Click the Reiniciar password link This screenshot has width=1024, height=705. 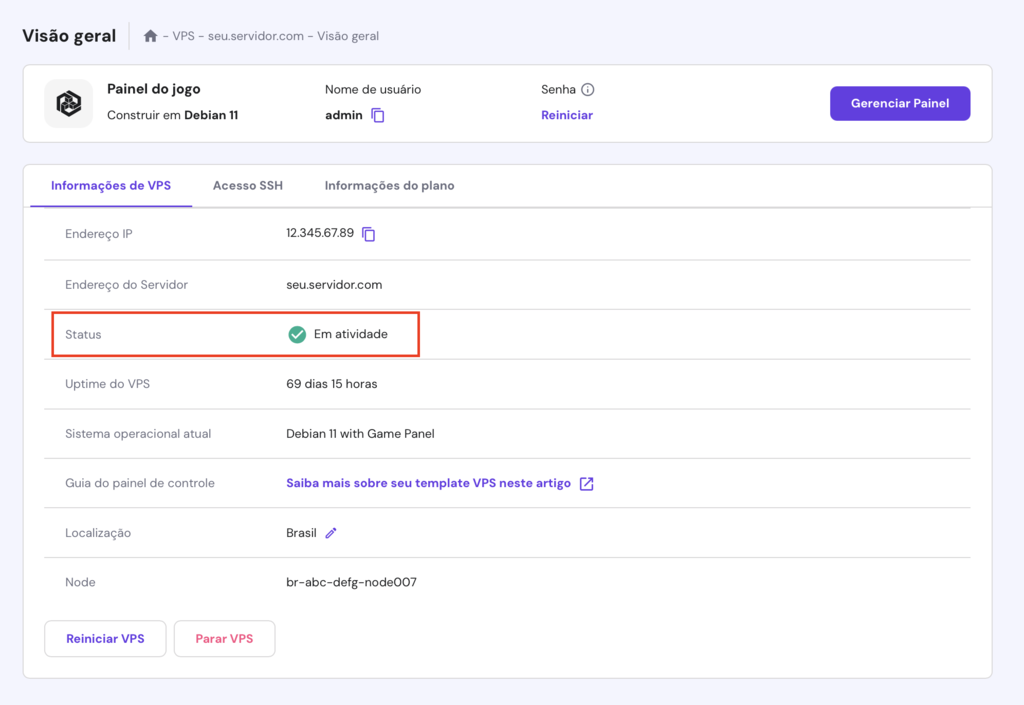coord(566,116)
